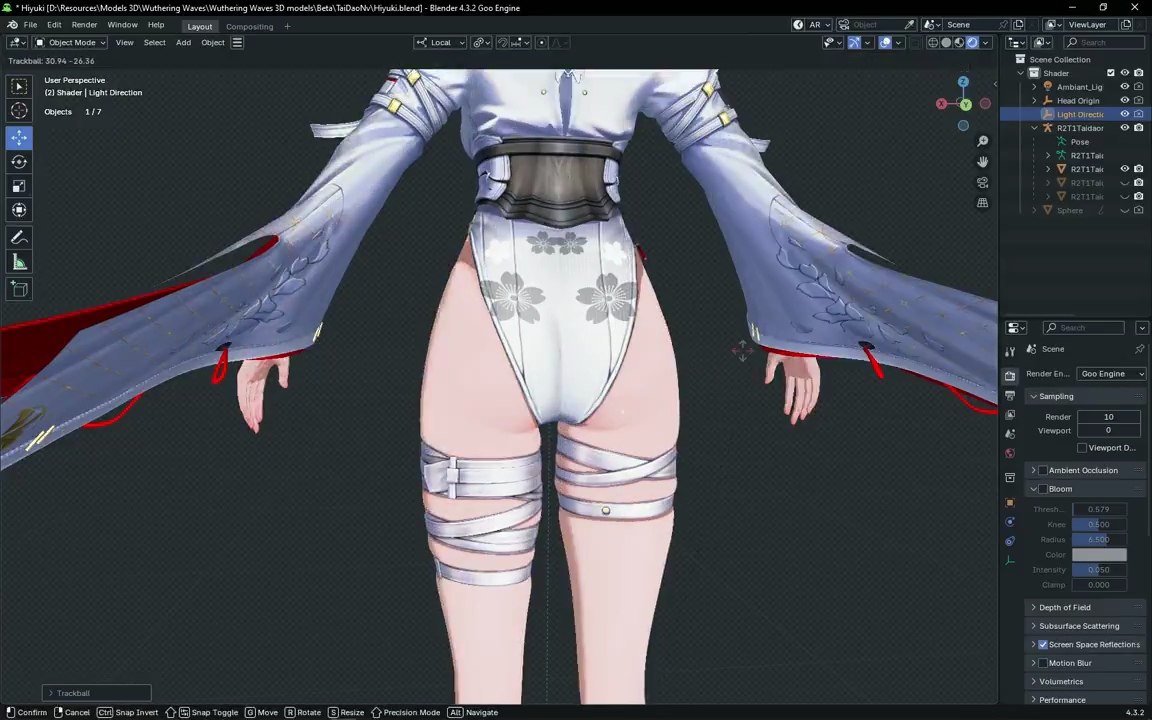Open the Object Mode dropdown
Screen dimensions: 1152x720
tap(70, 43)
